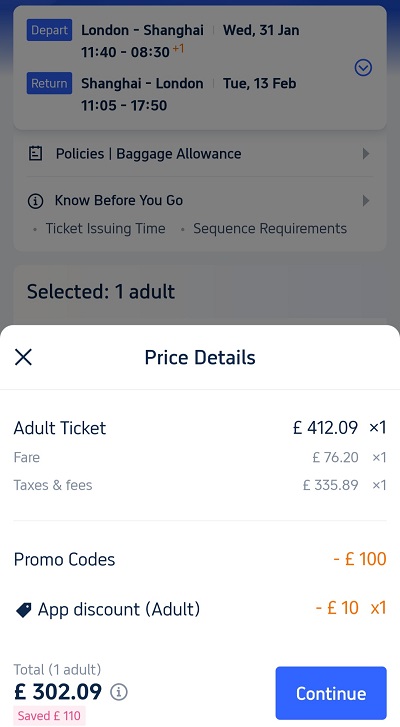View the Policies | Baggage Allowance row

click(x=200, y=153)
